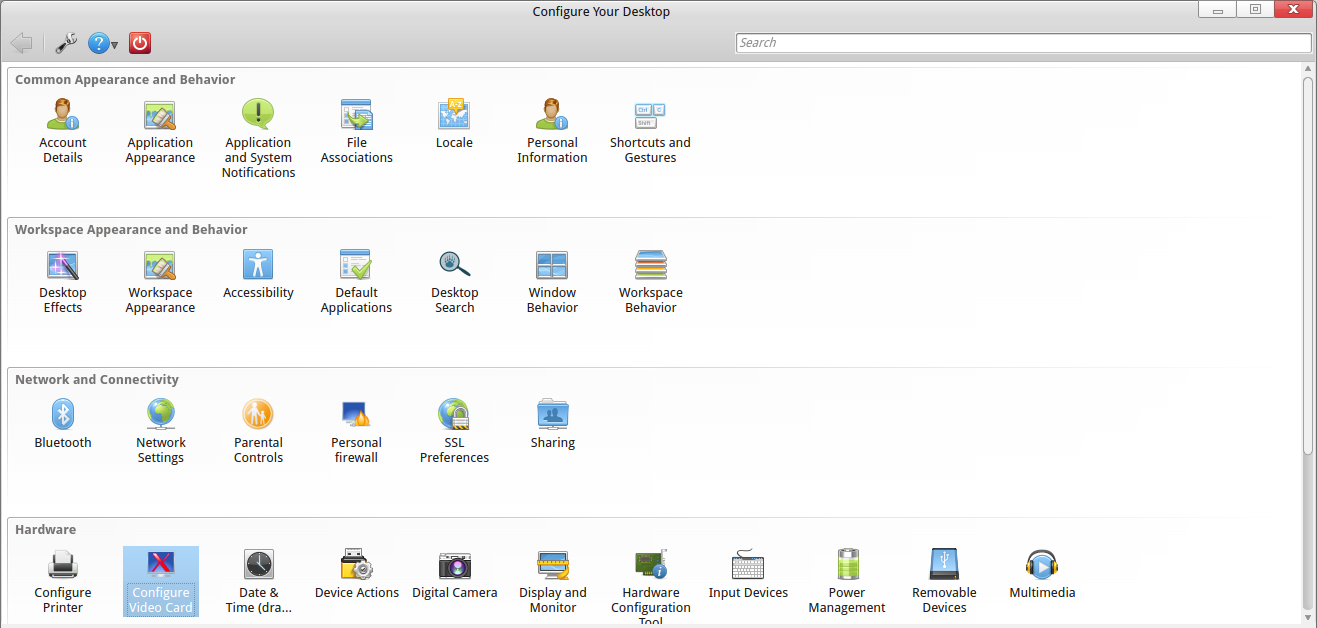
Task: Open Power Management settings
Action: coord(846,581)
